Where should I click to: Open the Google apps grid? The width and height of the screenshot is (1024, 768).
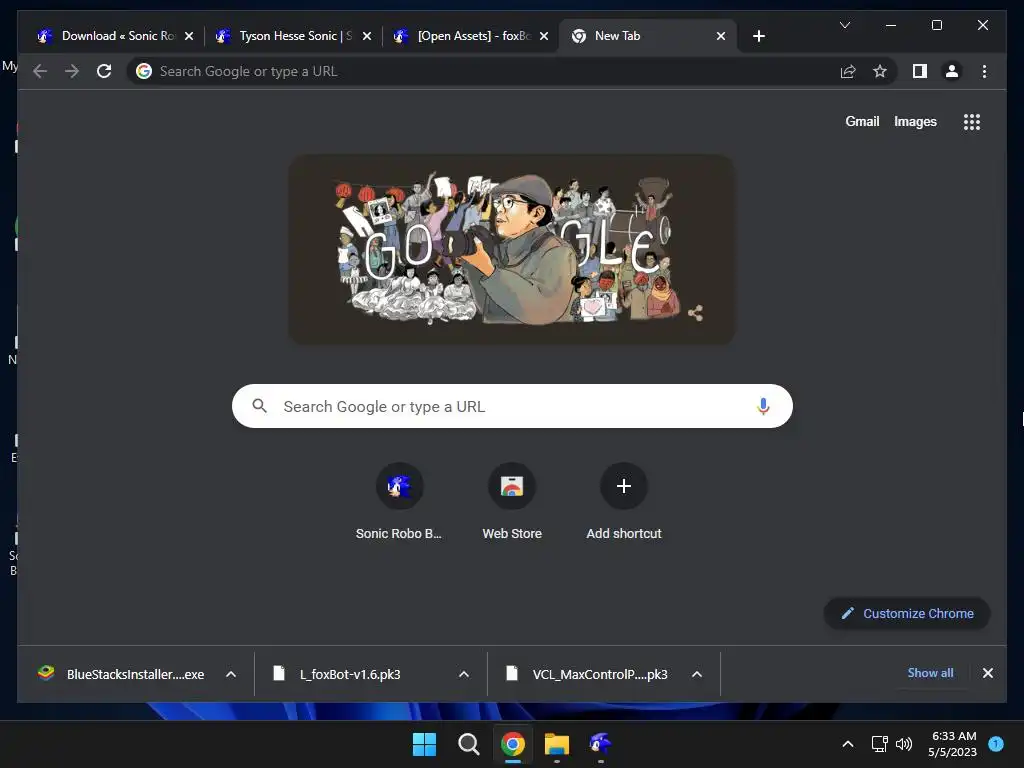pos(972,121)
